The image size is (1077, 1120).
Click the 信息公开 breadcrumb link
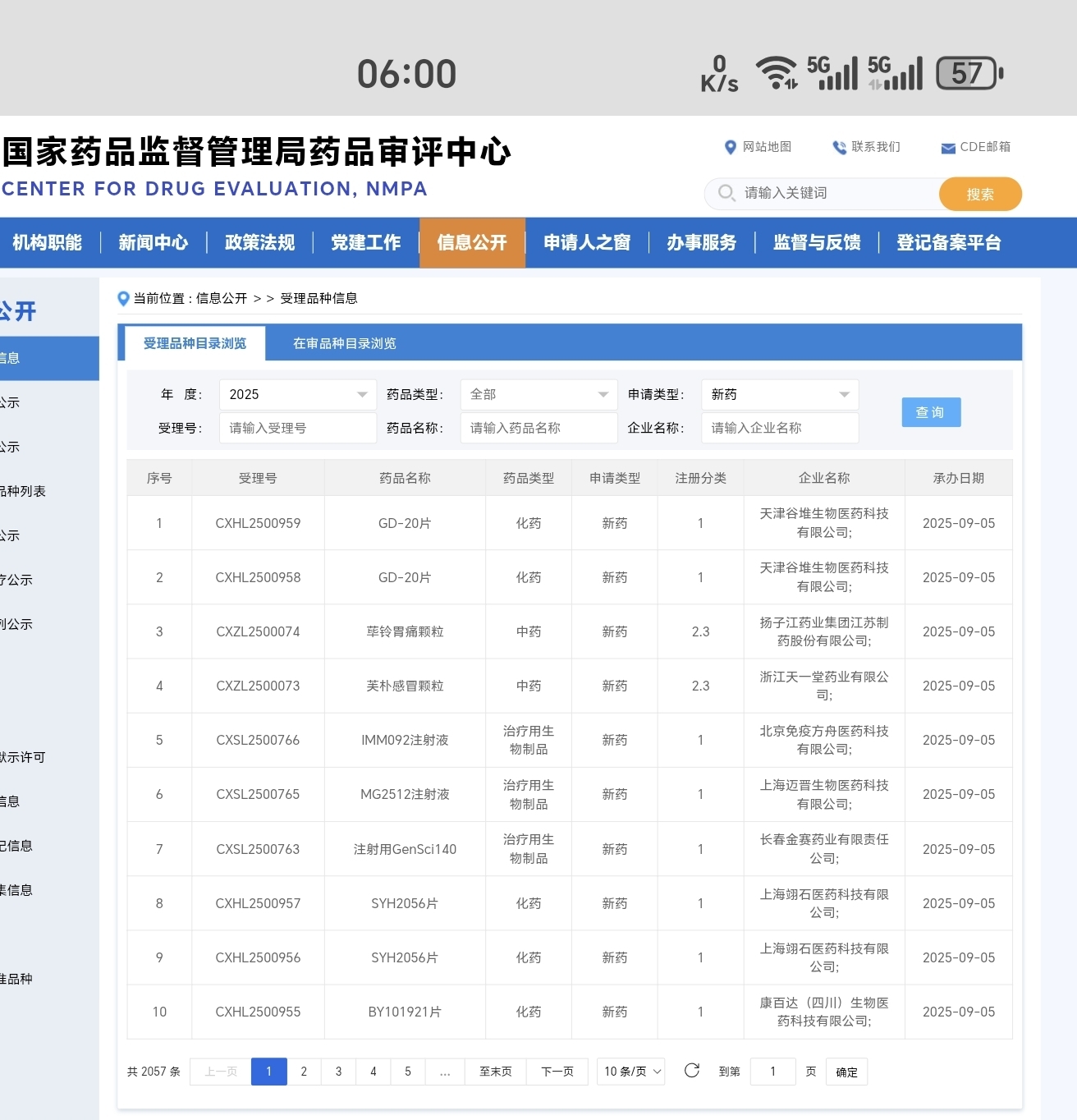click(x=221, y=299)
